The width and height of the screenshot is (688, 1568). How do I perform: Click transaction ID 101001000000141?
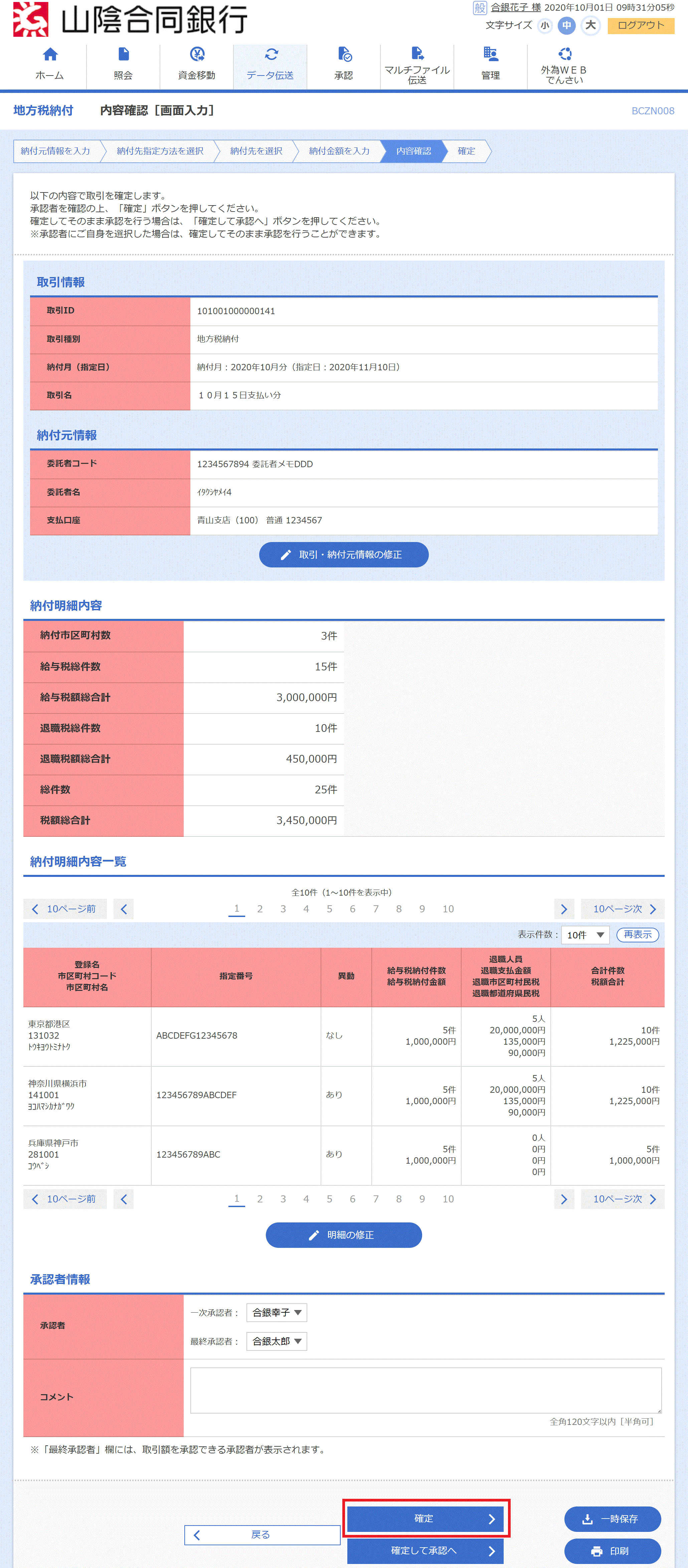click(236, 311)
